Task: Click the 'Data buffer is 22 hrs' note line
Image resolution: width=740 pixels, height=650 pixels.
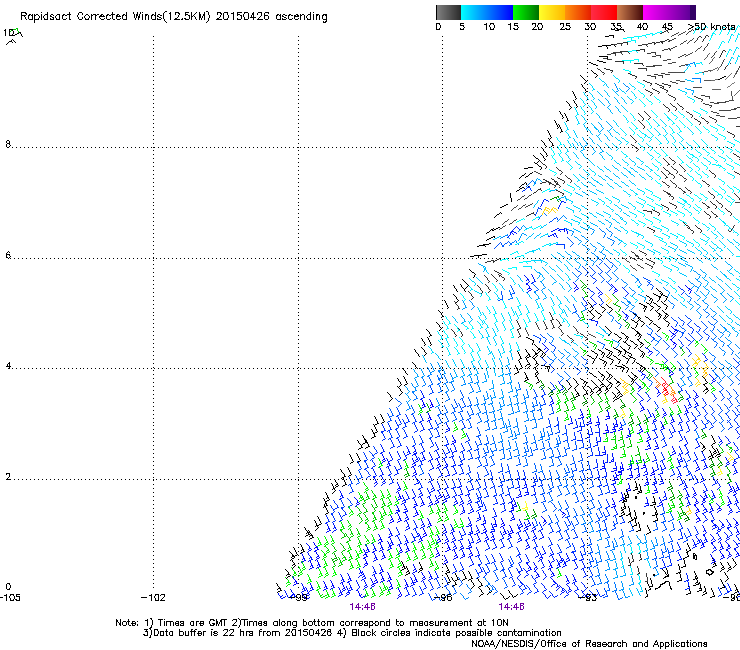Action: click(x=352, y=633)
